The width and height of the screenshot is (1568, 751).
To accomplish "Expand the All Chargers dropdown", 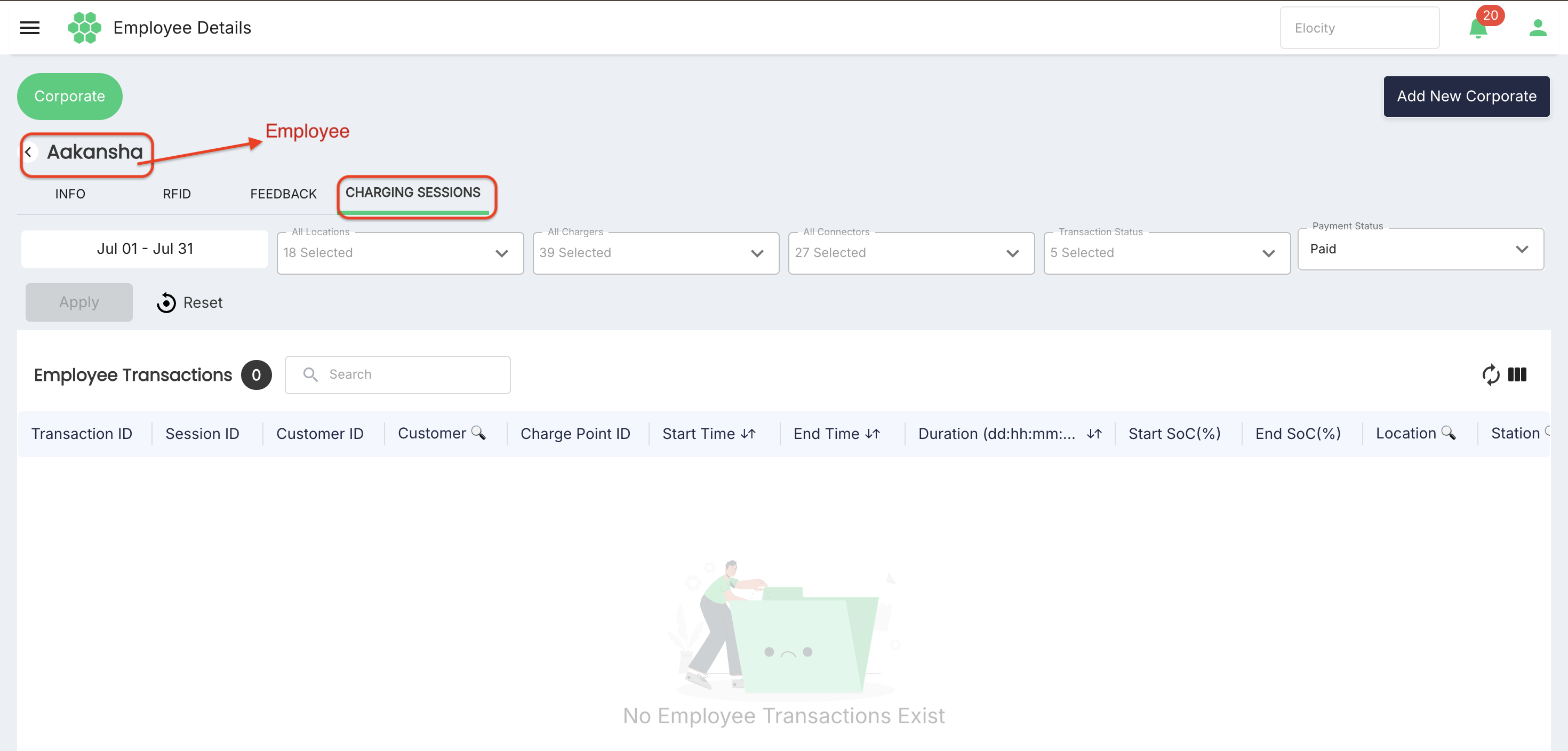I will coord(655,253).
